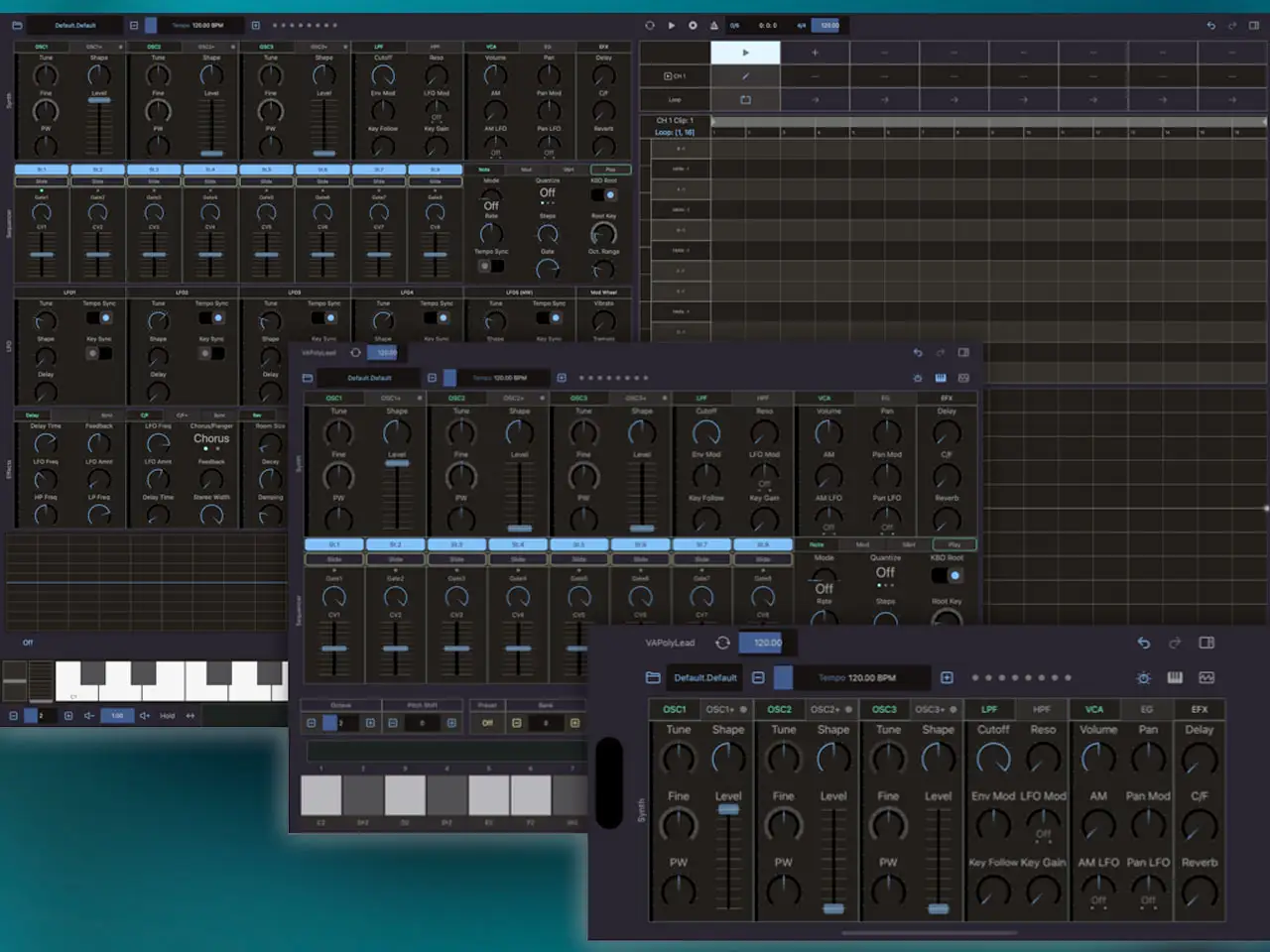Open Default.Default preset selector in top-left window
Screen dimensions: 1270x952
75,25
